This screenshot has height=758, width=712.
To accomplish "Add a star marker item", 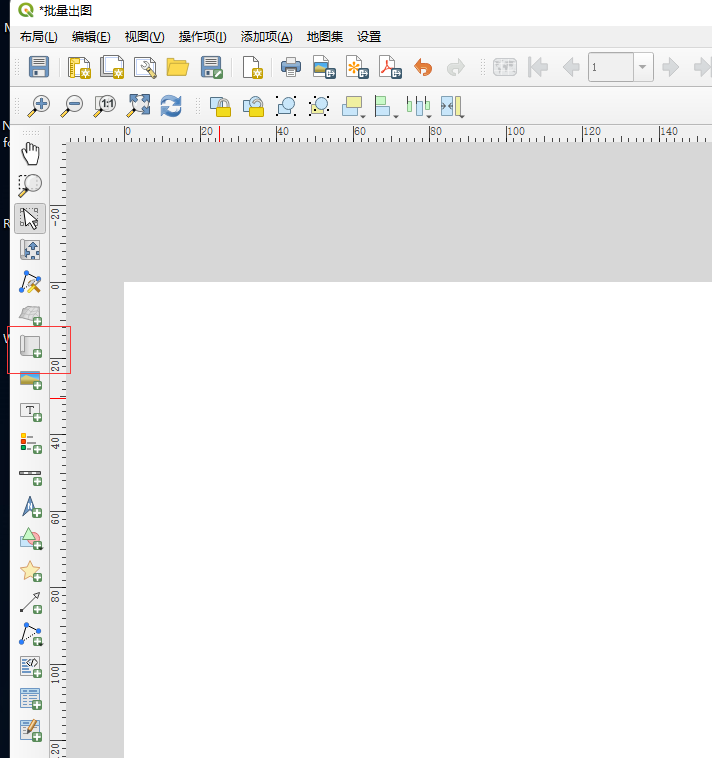I will point(31,571).
